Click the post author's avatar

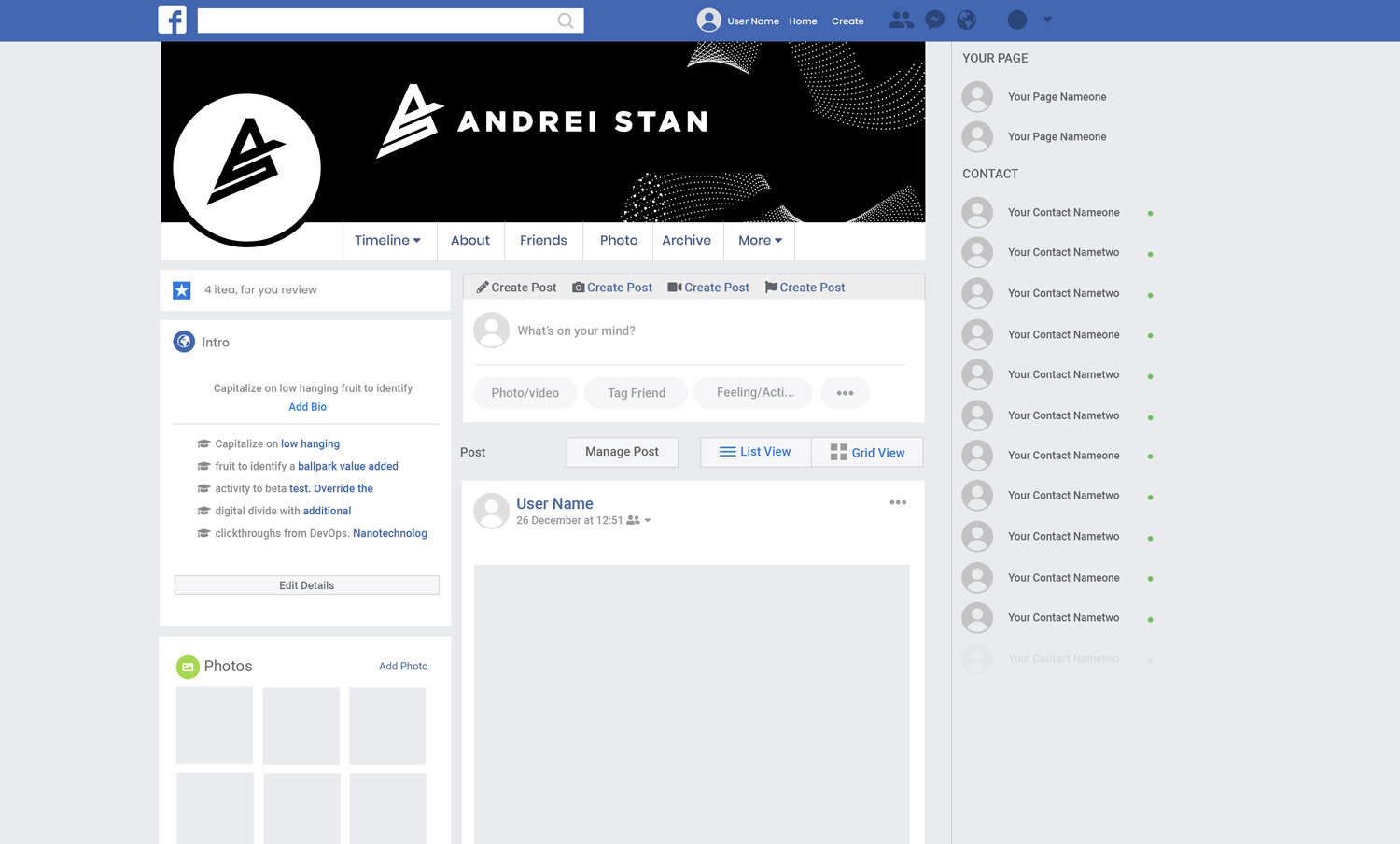coord(491,511)
